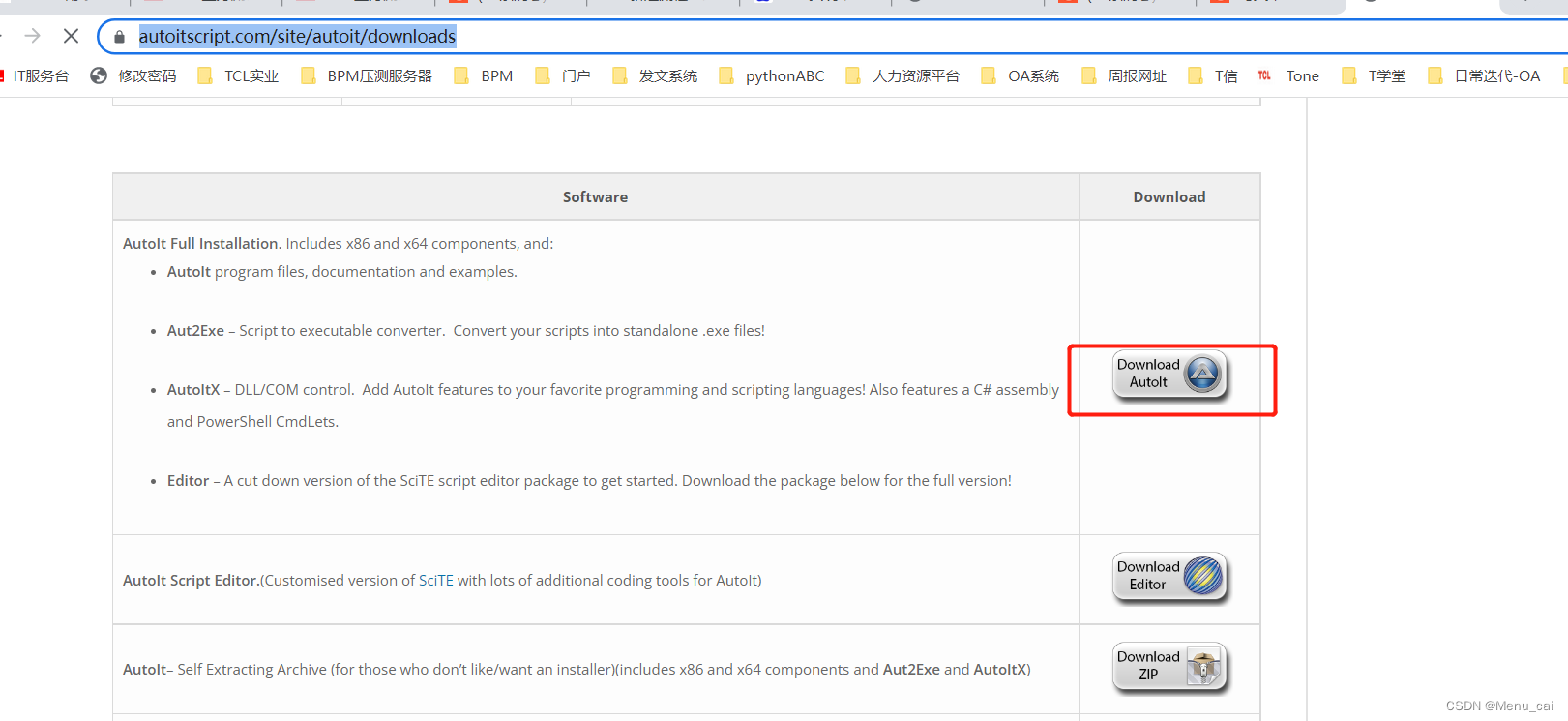
Task: Open the OA系统 bookmark folder
Action: 1021,76
